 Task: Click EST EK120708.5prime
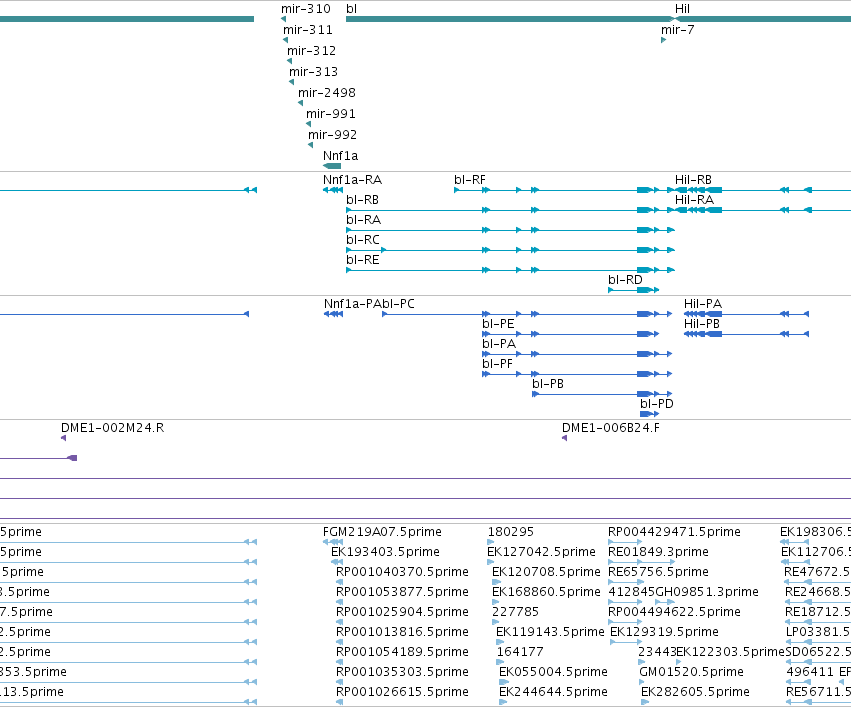point(496,582)
